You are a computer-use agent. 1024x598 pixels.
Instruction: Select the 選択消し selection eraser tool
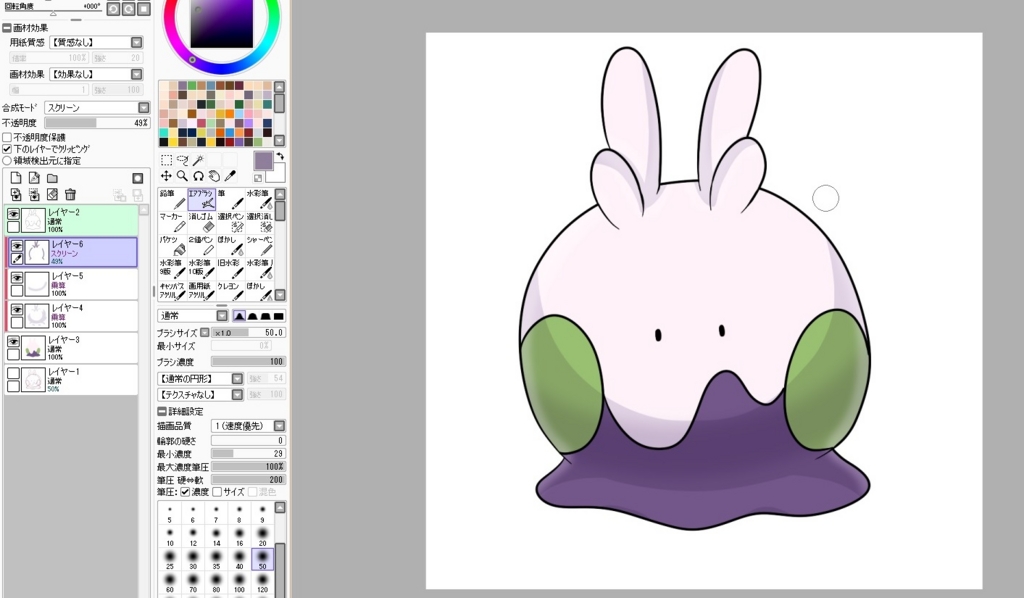tap(259, 223)
